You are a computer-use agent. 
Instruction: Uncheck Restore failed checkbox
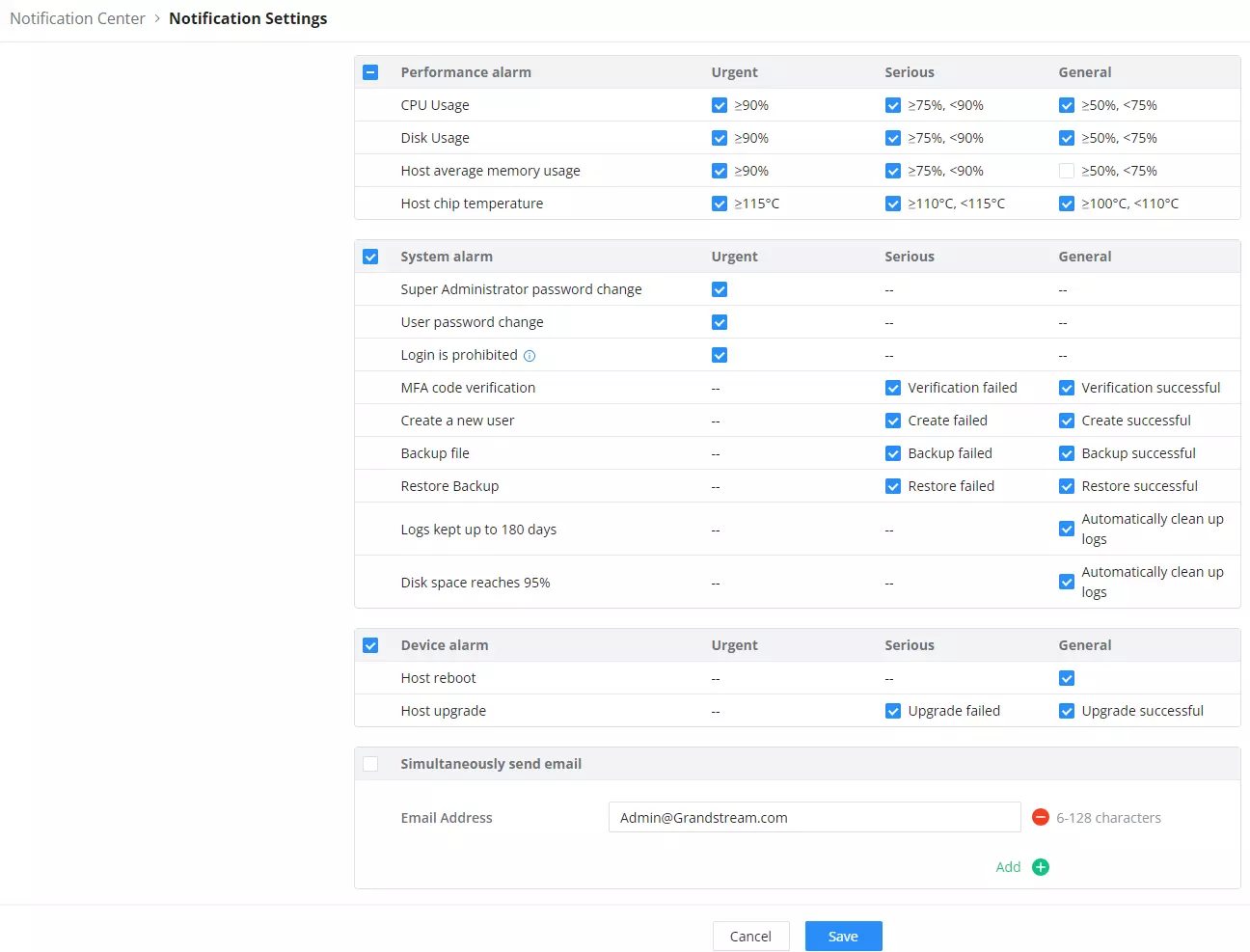893,486
